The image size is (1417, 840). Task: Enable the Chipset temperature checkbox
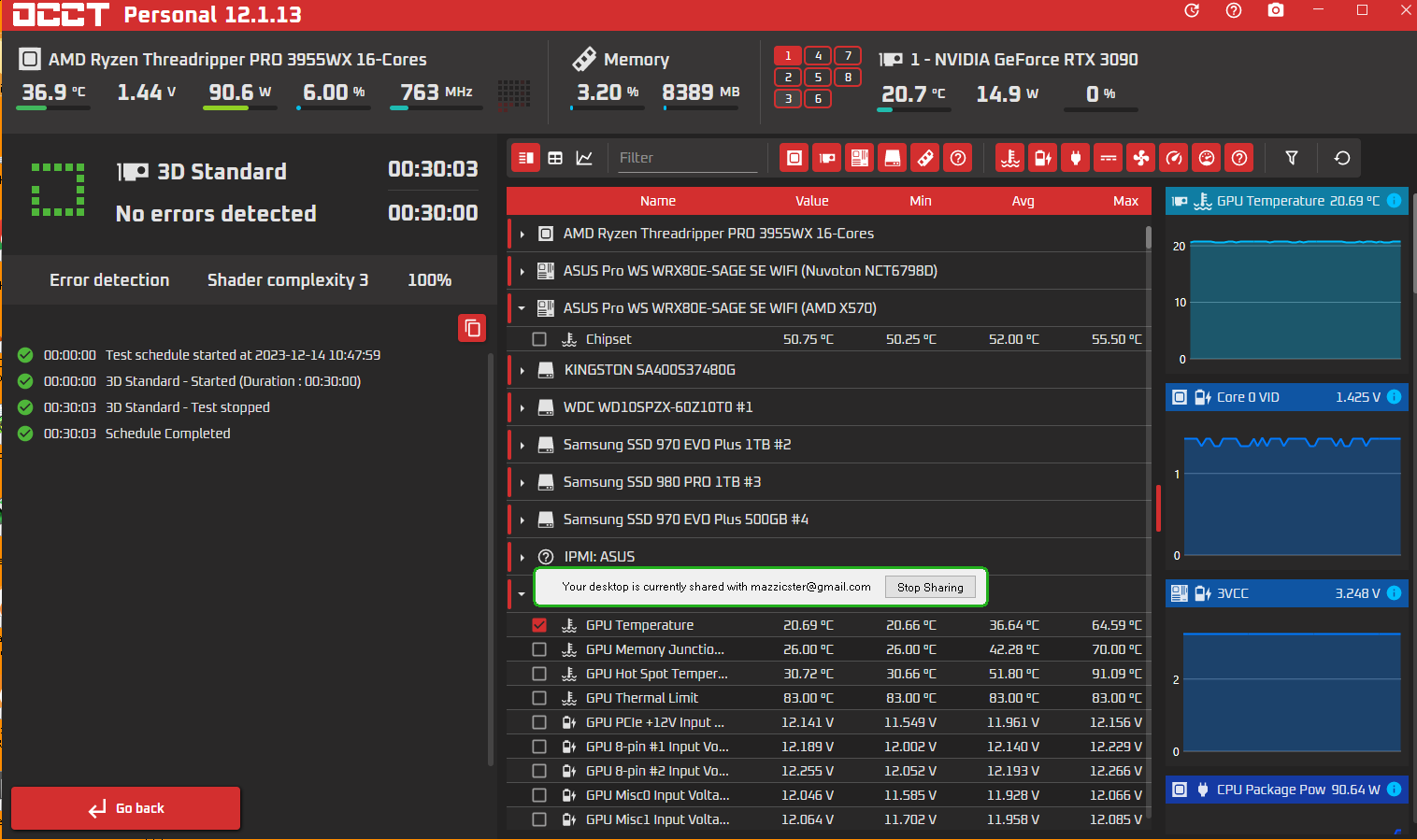(x=539, y=339)
